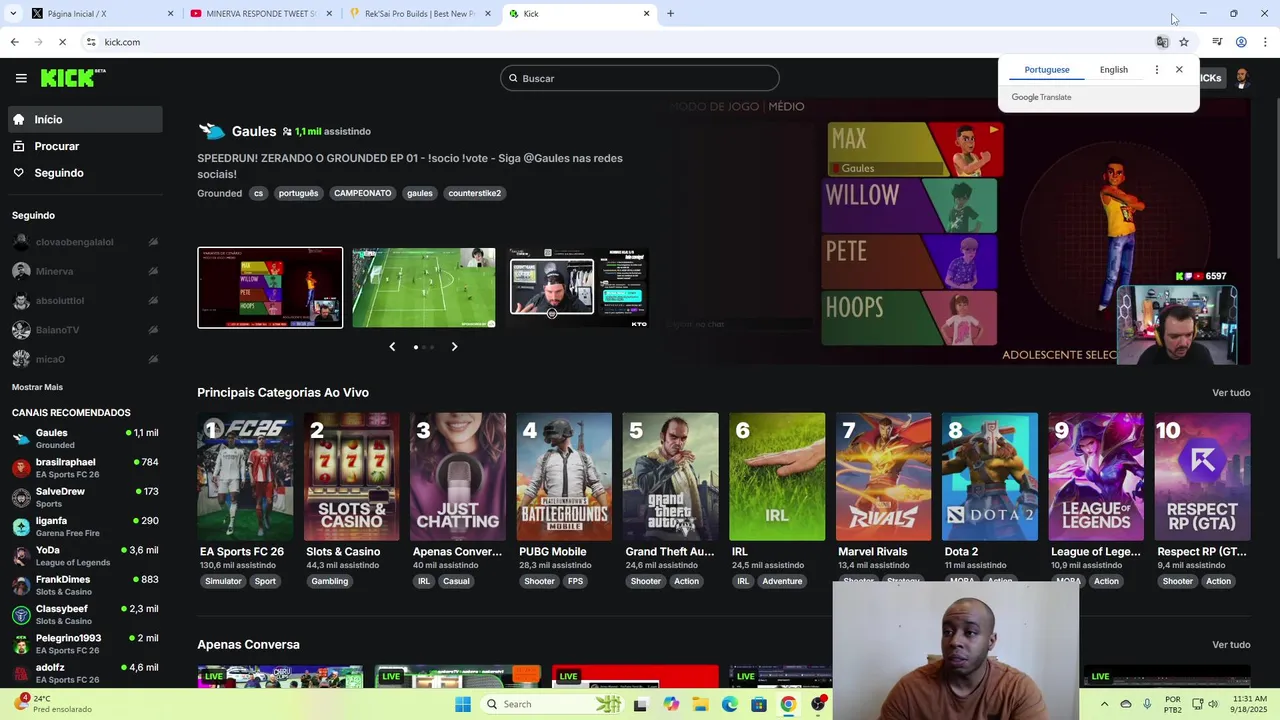Open volume control in system tray
This screenshot has height=720, width=1280.
coord(1214,704)
